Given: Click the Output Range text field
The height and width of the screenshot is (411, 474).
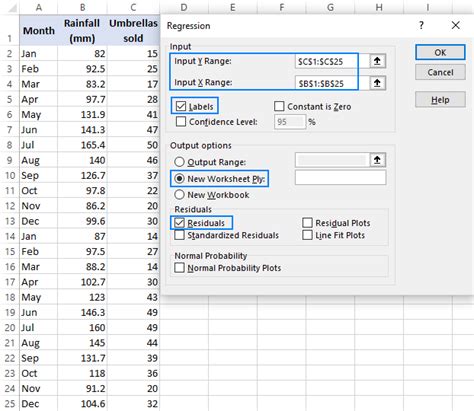Looking at the screenshot, I should tap(332, 160).
